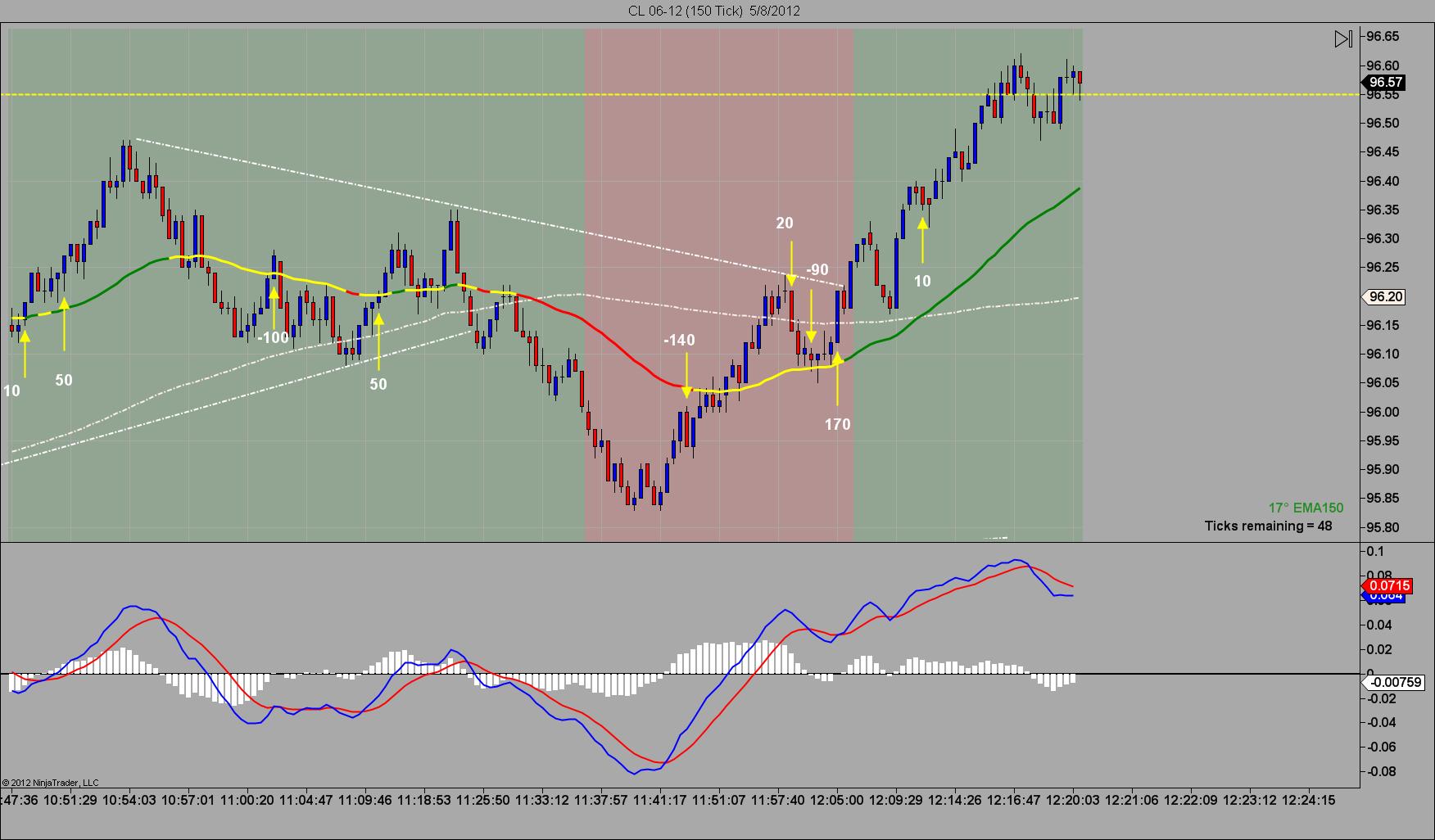Click the 12:09:29 time axis label
The image size is (1435, 840).
coord(896,800)
